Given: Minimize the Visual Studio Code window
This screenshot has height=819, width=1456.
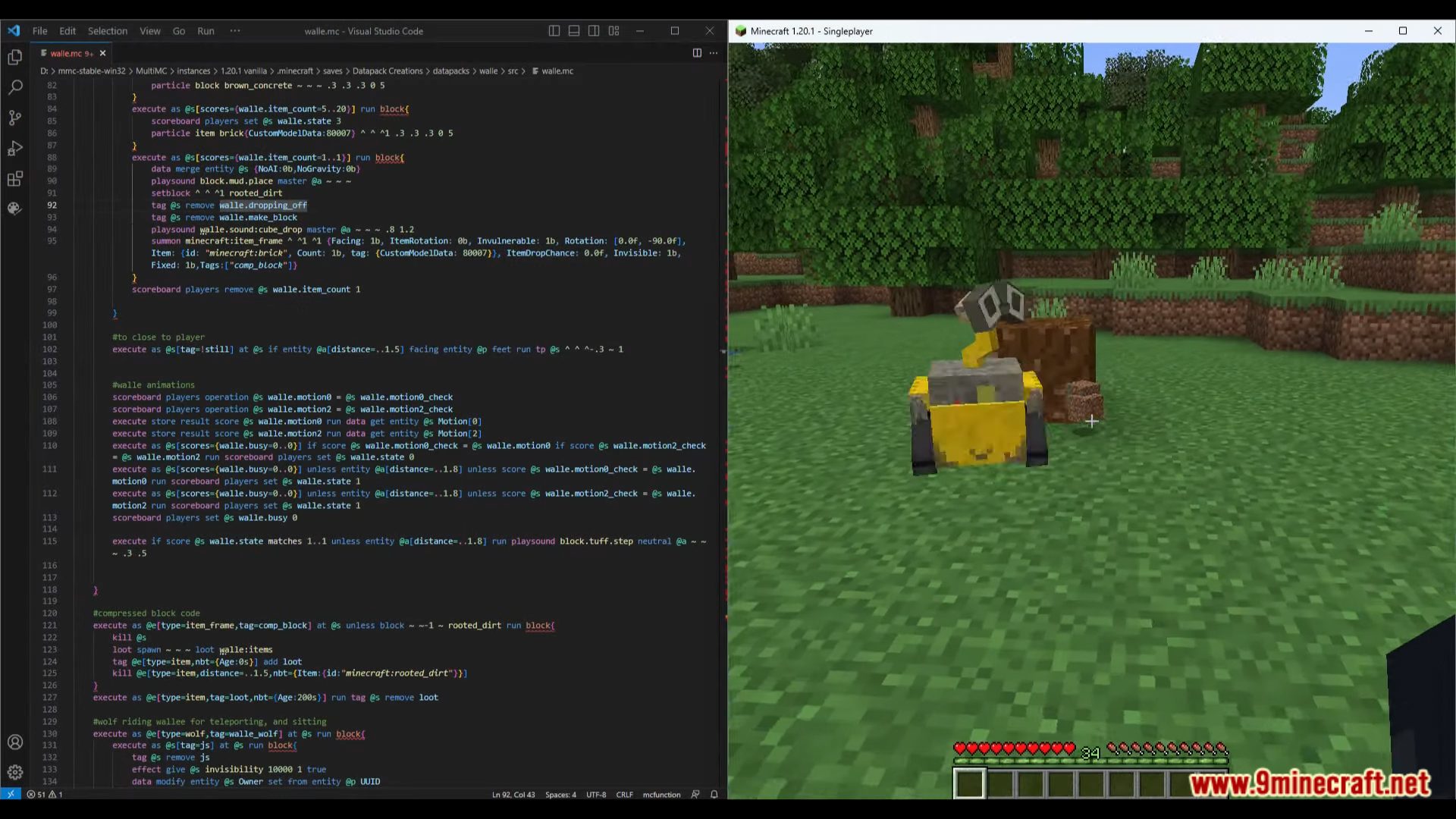Looking at the screenshot, I should (640, 31).
